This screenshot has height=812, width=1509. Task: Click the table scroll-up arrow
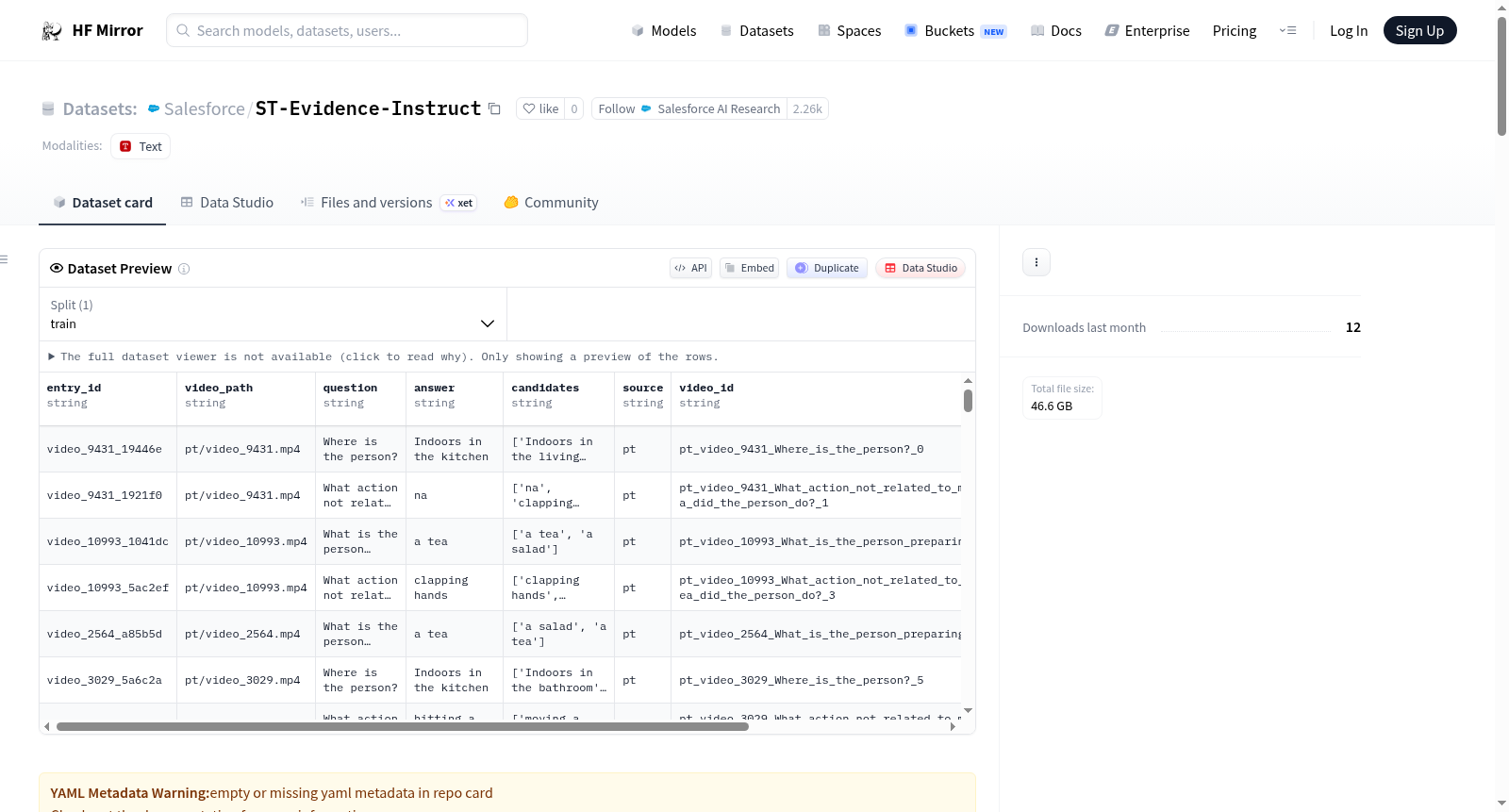[968, 381]
